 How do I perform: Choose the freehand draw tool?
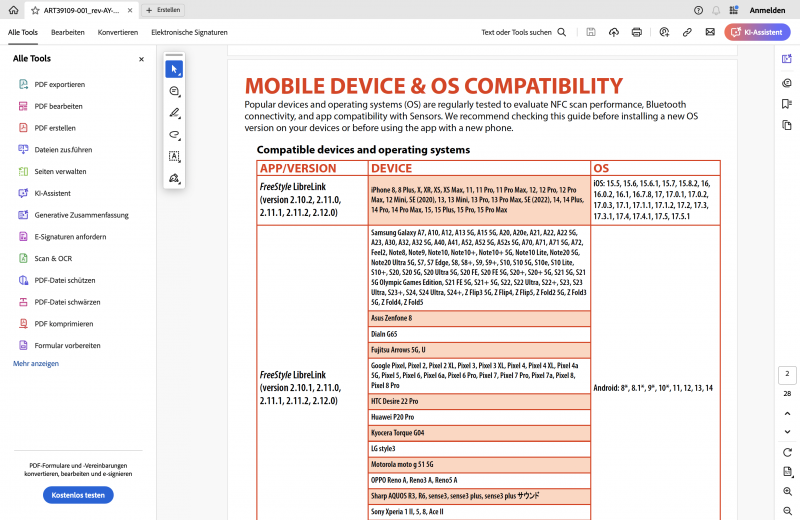coord(174,135)
